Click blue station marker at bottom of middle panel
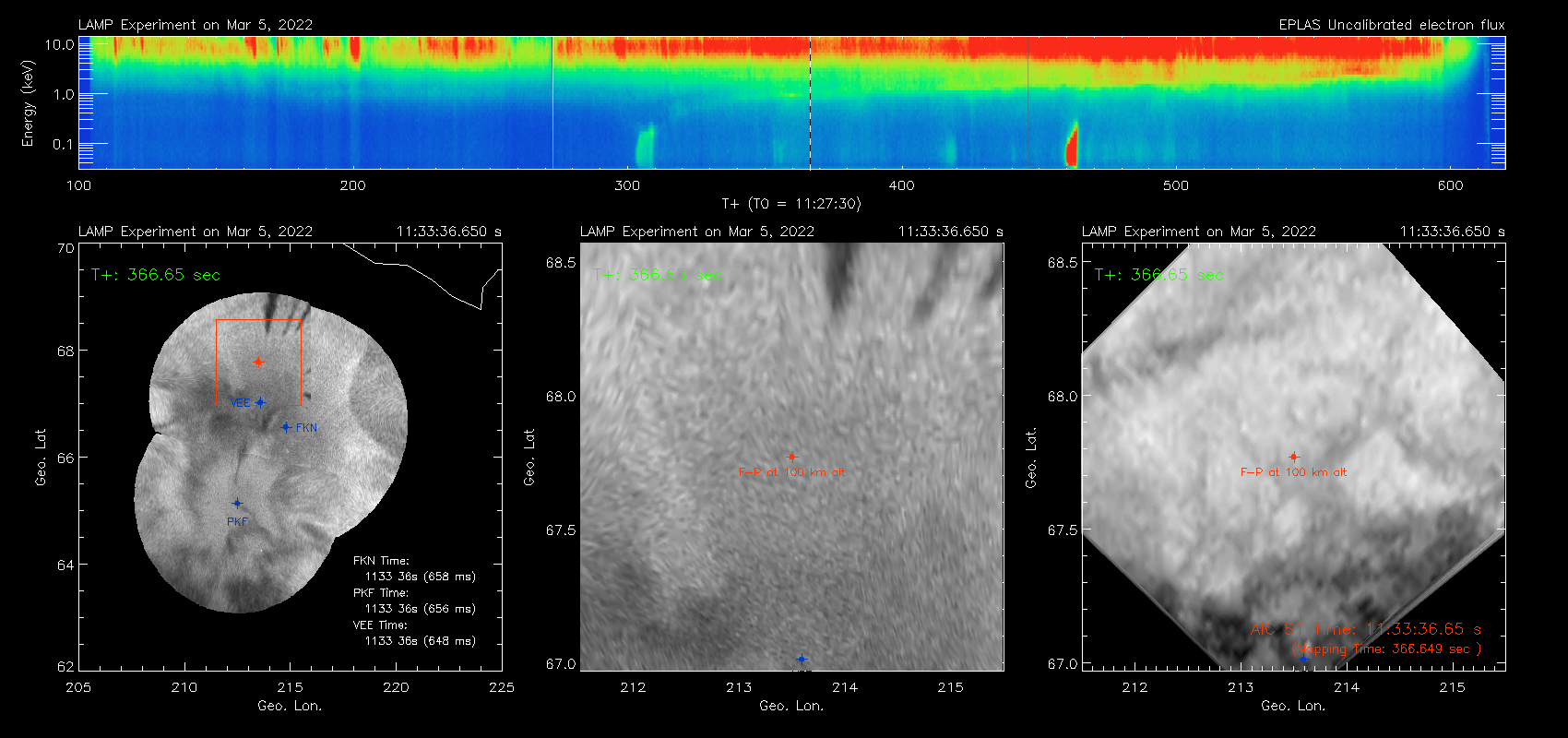Viewport: 1568px width, 738px height. (802, 660)
